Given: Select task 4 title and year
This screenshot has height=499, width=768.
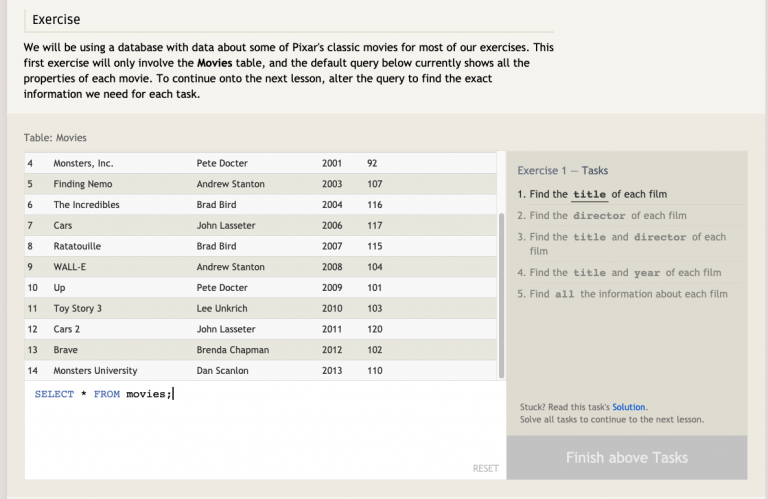Looking at the screenshot, I should (619, 272).
